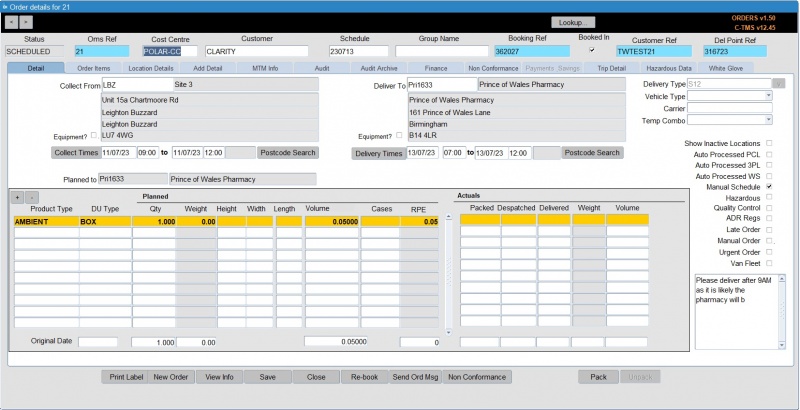Image resolution: width=800 pixels, height=410 pixels.
Task: Open the Add Detail tab
Action: click(x=208, y=68)
